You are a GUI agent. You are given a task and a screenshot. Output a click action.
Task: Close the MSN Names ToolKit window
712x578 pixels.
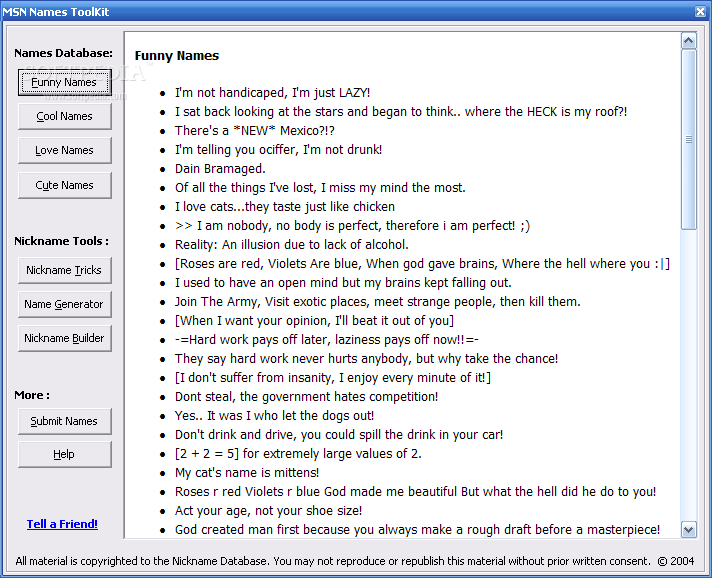[700, 11]
